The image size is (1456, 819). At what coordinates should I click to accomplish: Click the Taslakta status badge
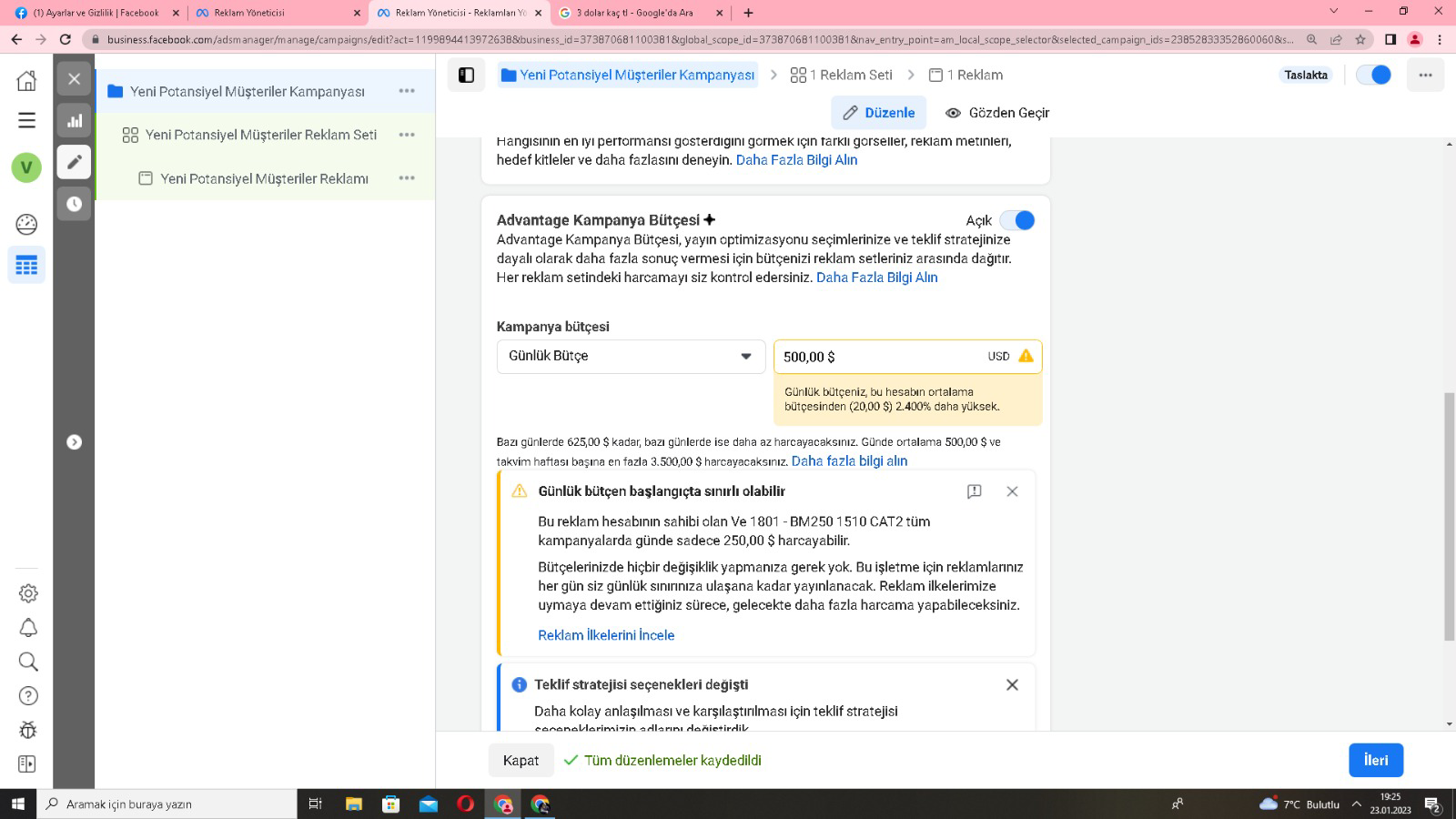[1306, 75]
